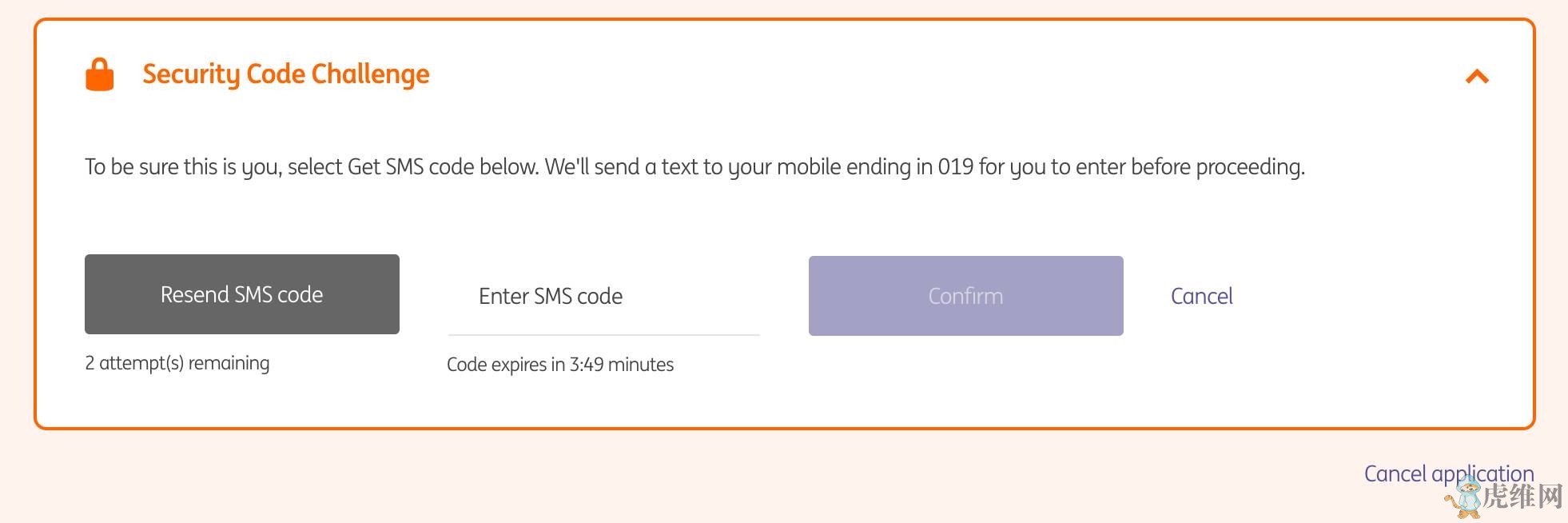1568x523 pixels.
Task: Click the underline beneath the SMS code field
Action: (x=603, y=334)
